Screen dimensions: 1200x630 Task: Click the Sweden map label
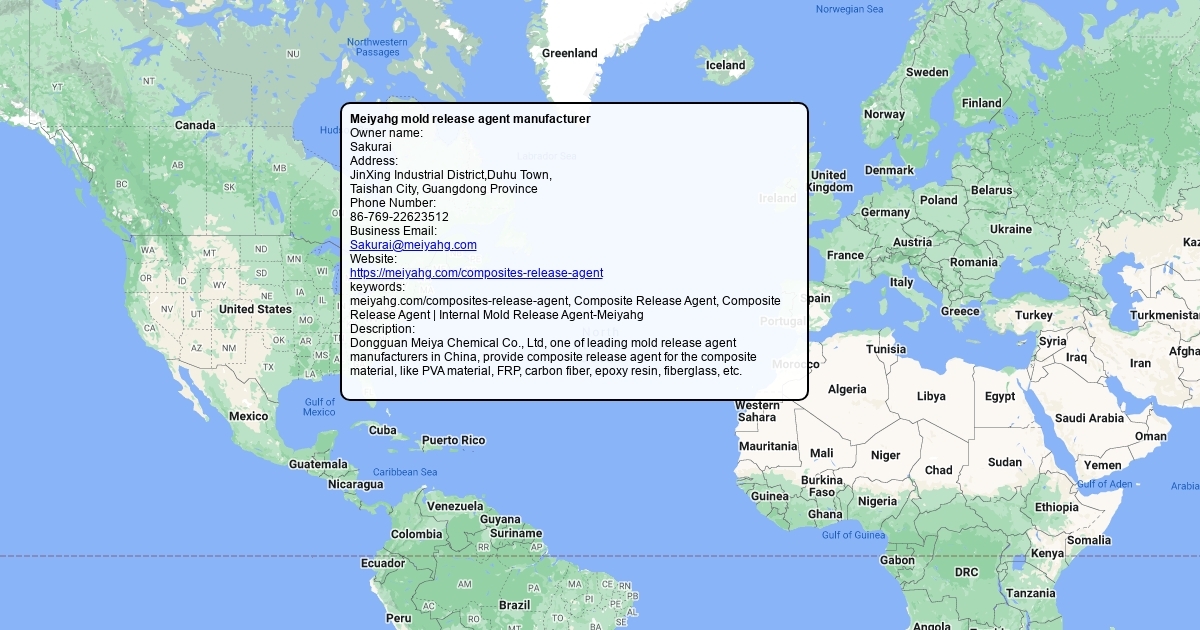927,72
